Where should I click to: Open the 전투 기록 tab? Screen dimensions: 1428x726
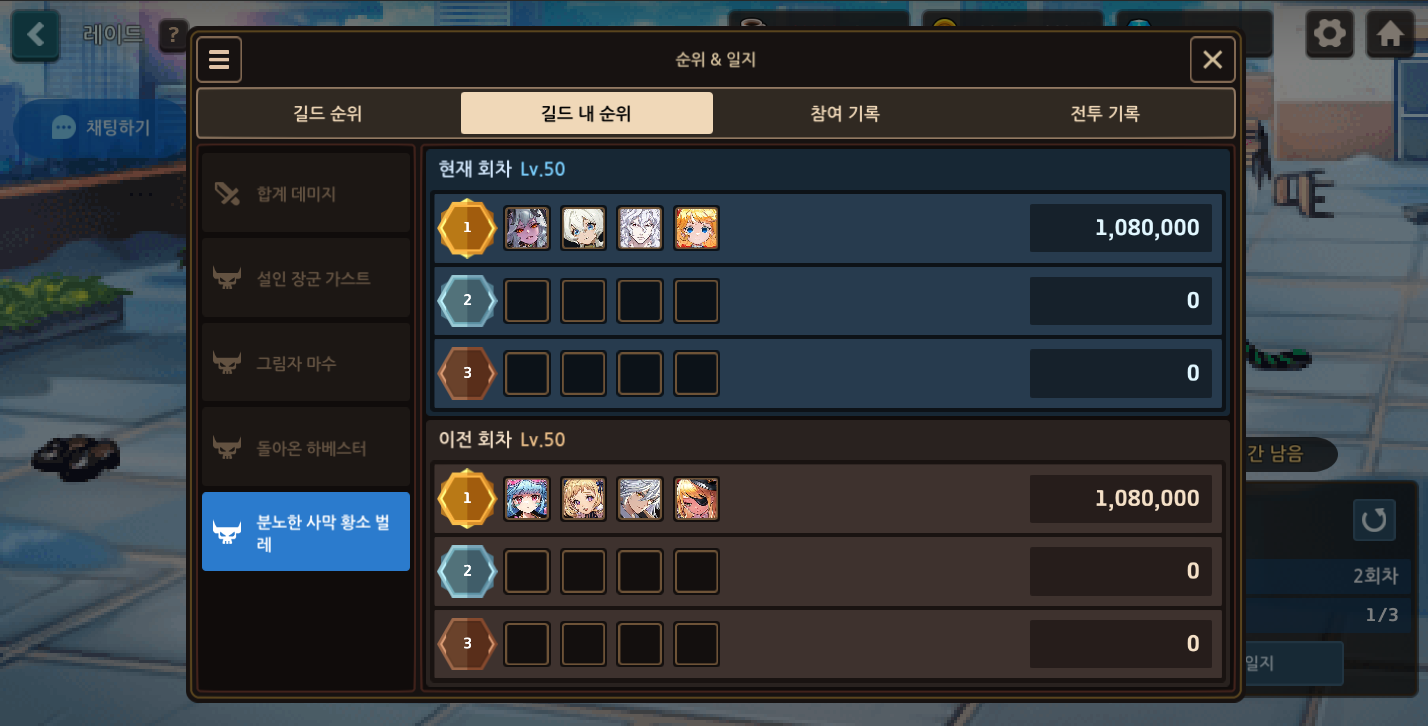(1105, 113)
